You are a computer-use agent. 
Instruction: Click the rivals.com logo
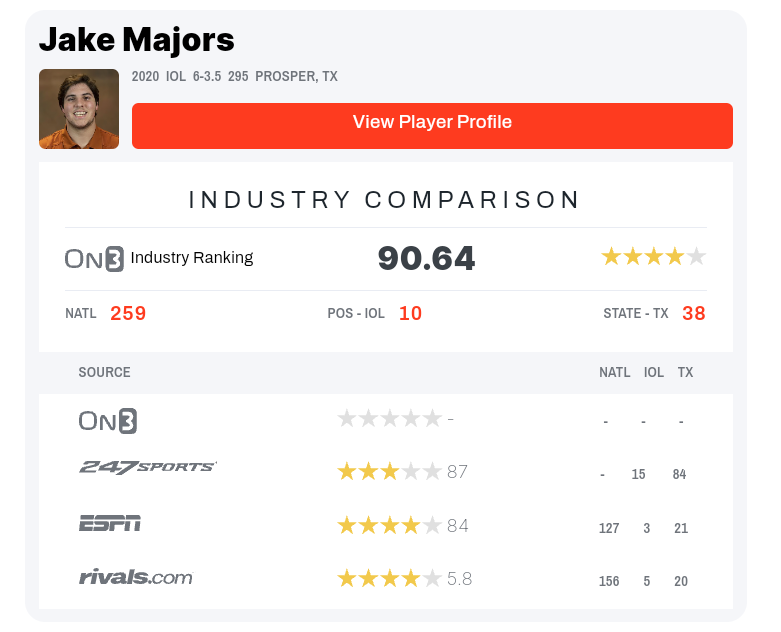[136, 577]
